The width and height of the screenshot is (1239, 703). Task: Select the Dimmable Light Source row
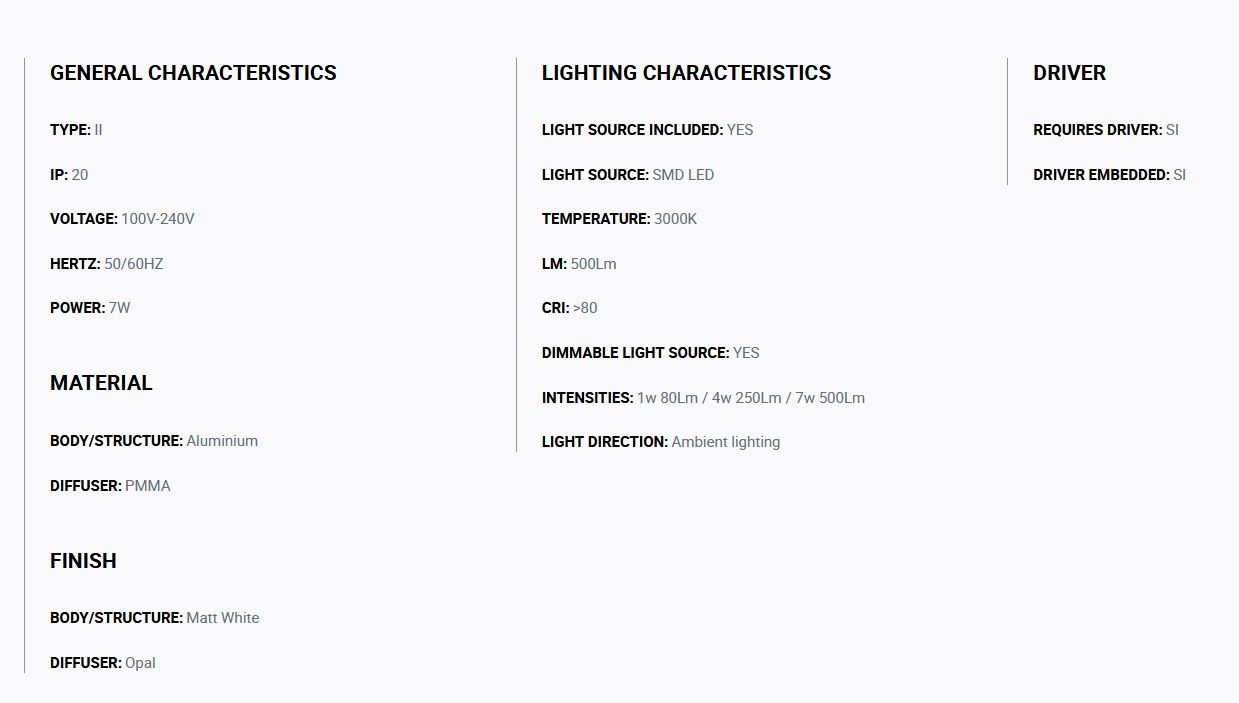point(651,353)
